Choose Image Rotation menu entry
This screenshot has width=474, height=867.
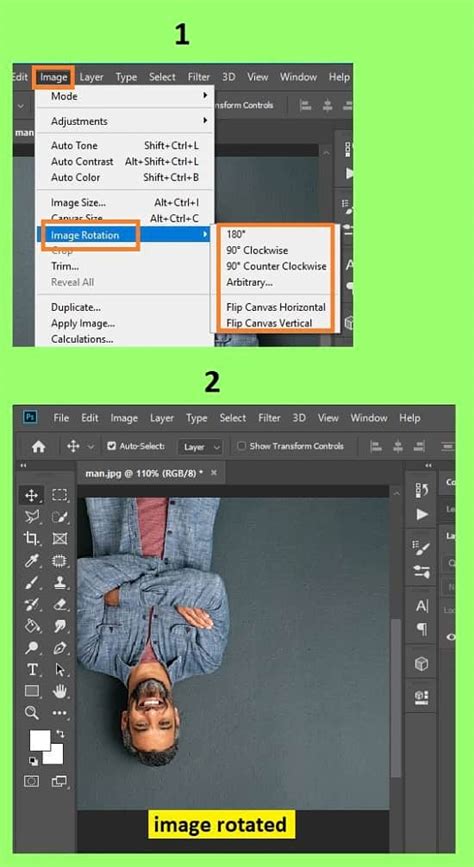click(x=124, y=235)
